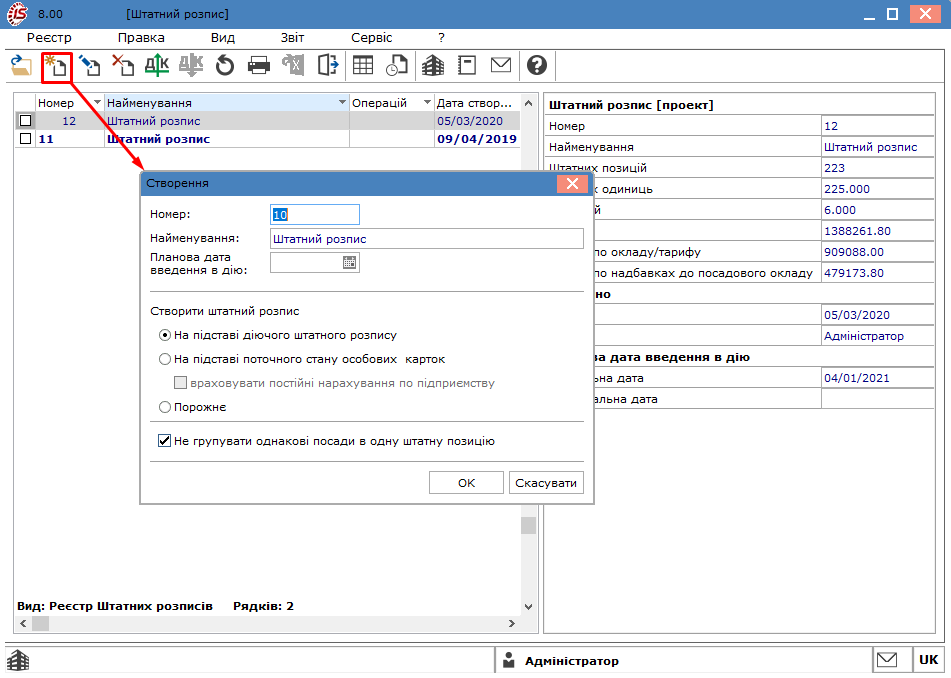Click the building icon in toolbar
Image resolution: width=951 pixels, height=678 pixels.
point(432,65)
